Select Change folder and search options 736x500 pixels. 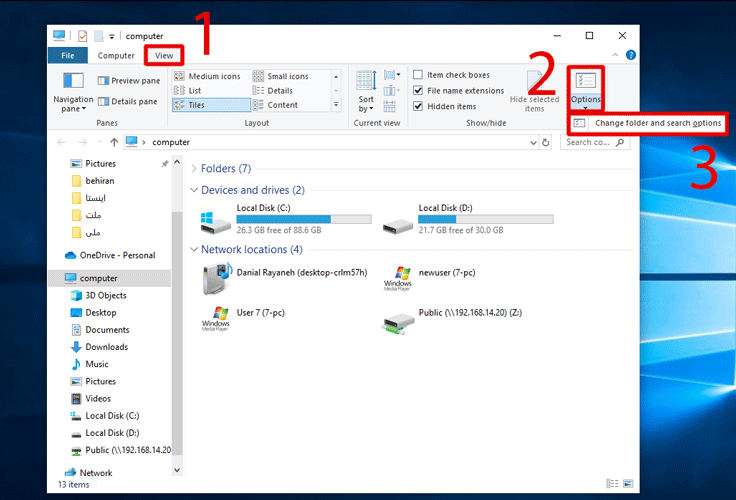click(656, 123)
